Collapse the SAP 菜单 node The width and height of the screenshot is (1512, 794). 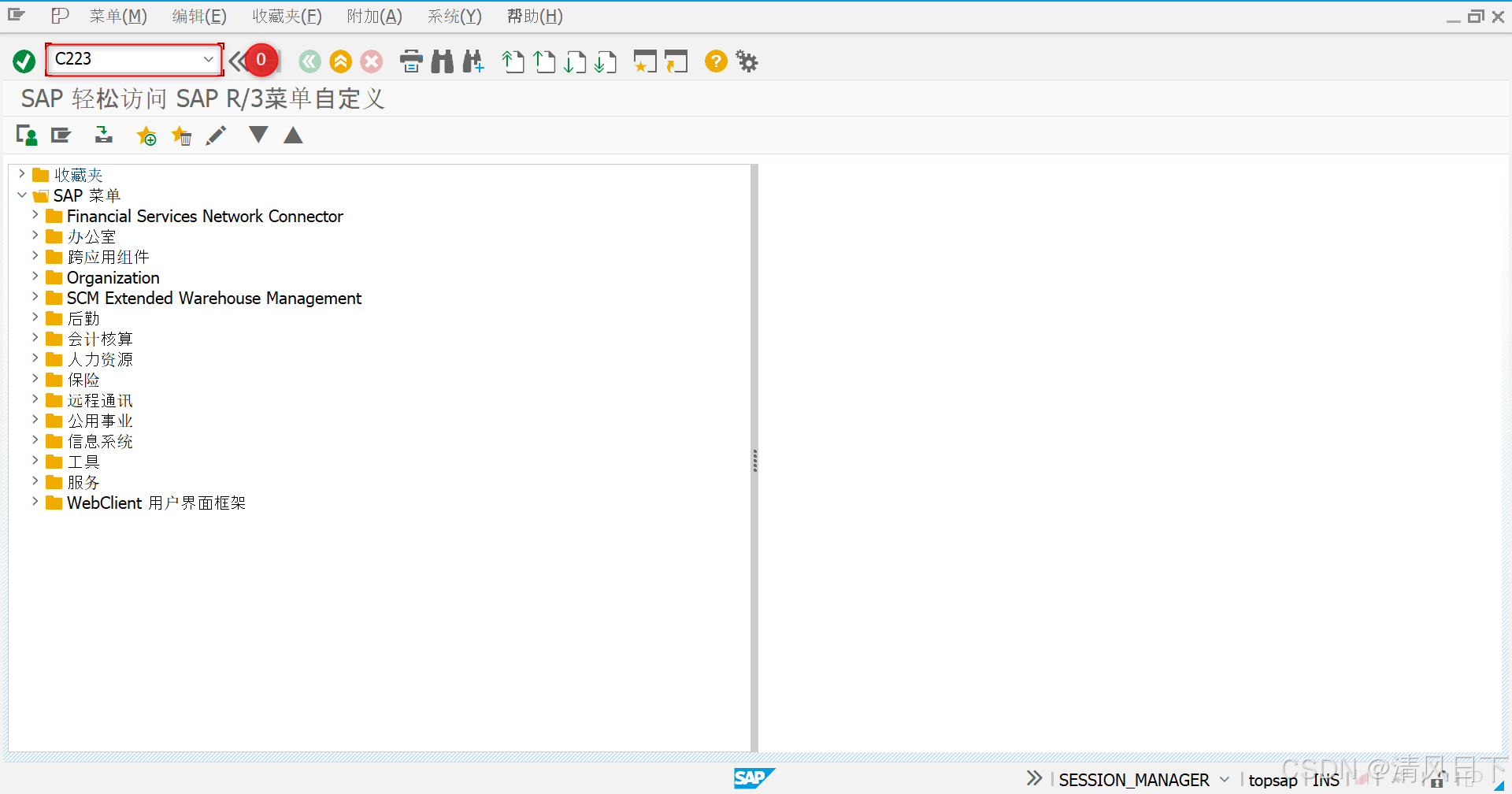pyautogui.click(x=22, y=195)
